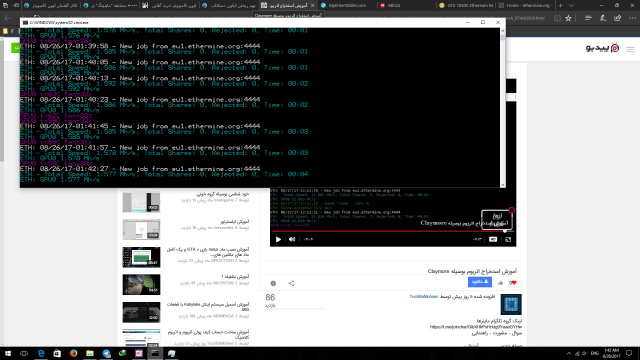The width and height of the screenshot is (640, 360).
Task: Open the Edge Hub favorites list icon
Action: point(588,18)
